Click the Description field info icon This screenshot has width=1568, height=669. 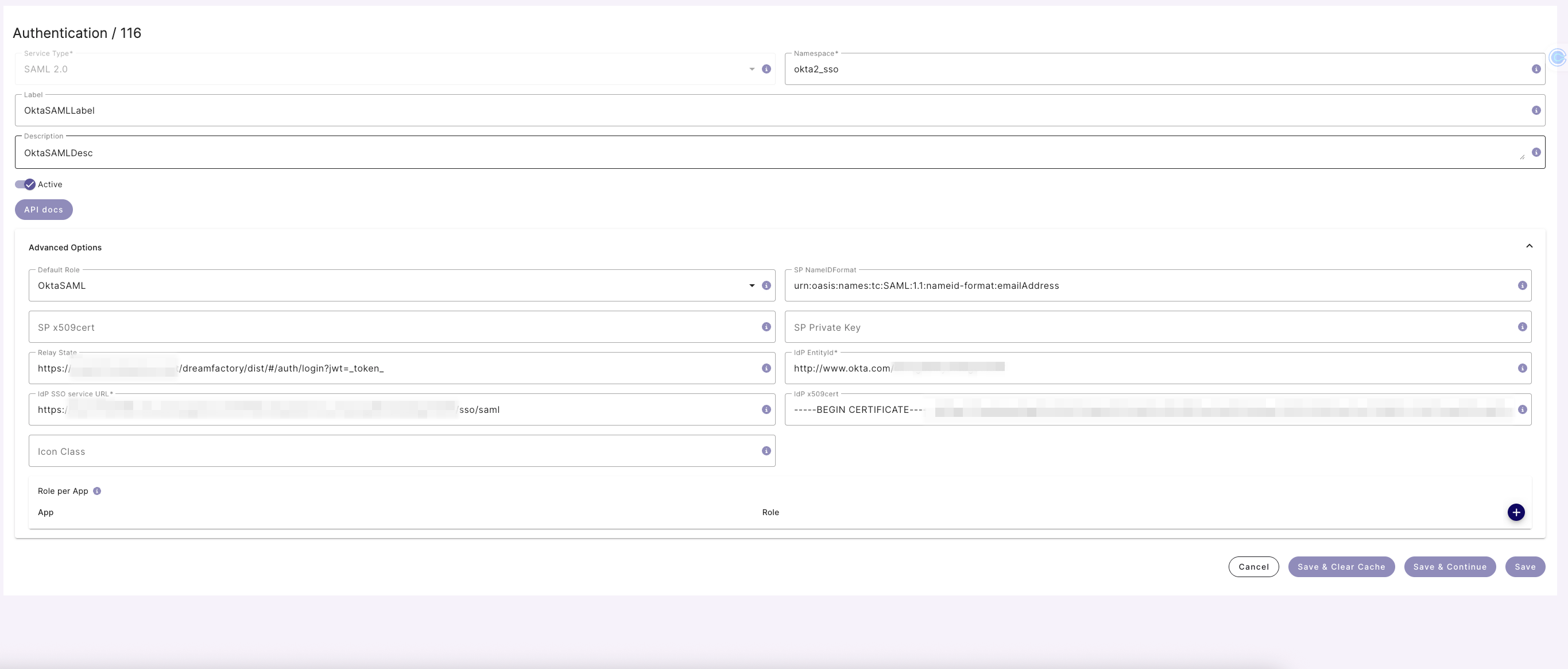pyautogui.click(x=1536, y=152)
